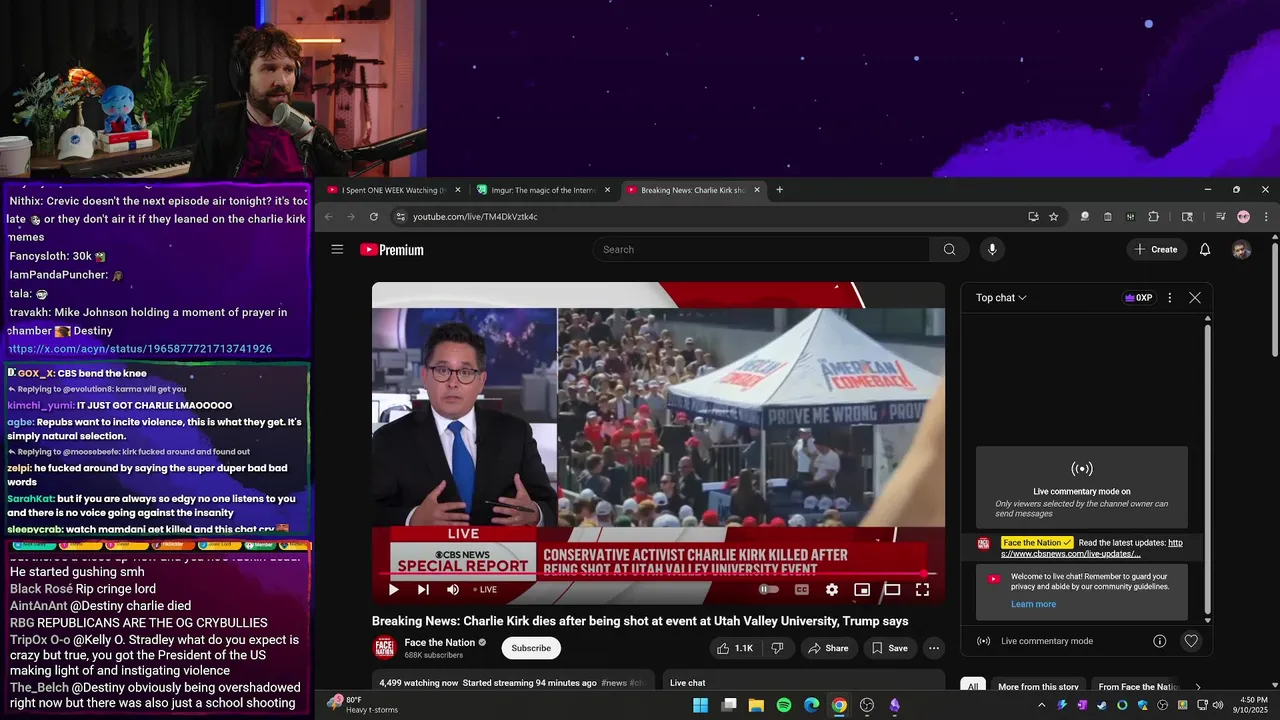Open a new browser tab
The width and height of the screenshot is (1280, 720).
tap(779, 190)
